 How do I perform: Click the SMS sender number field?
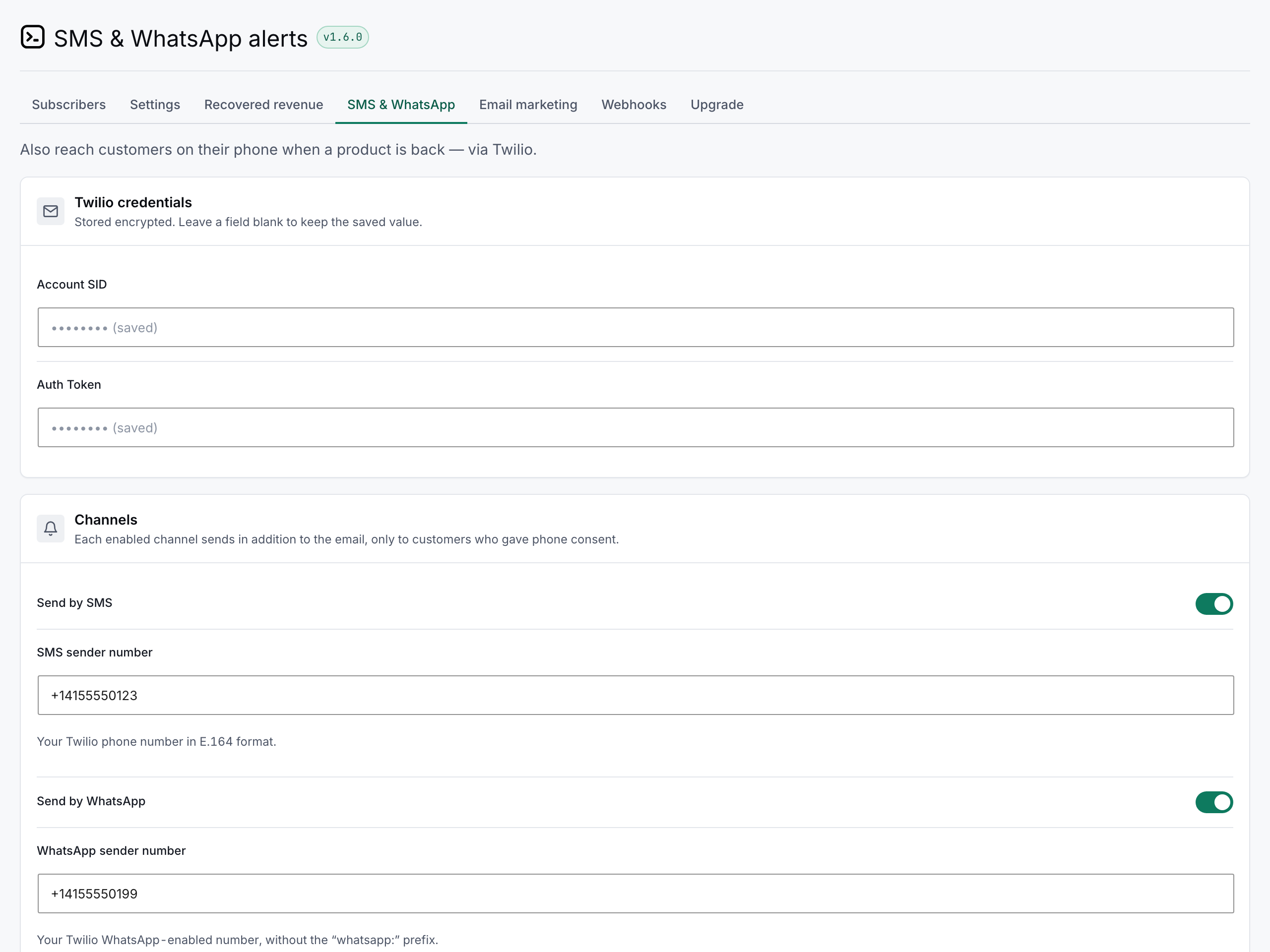click(x=635, y=695)
